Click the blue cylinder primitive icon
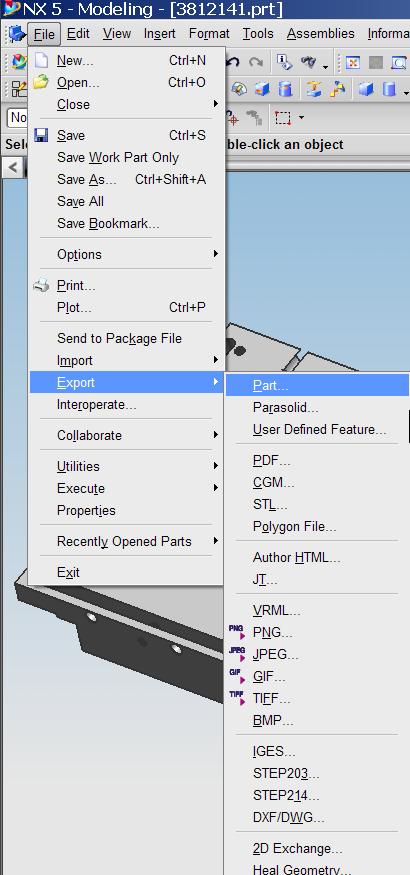Image resolution: width=410 pixels, height=875 pixels. pos(390,89)
